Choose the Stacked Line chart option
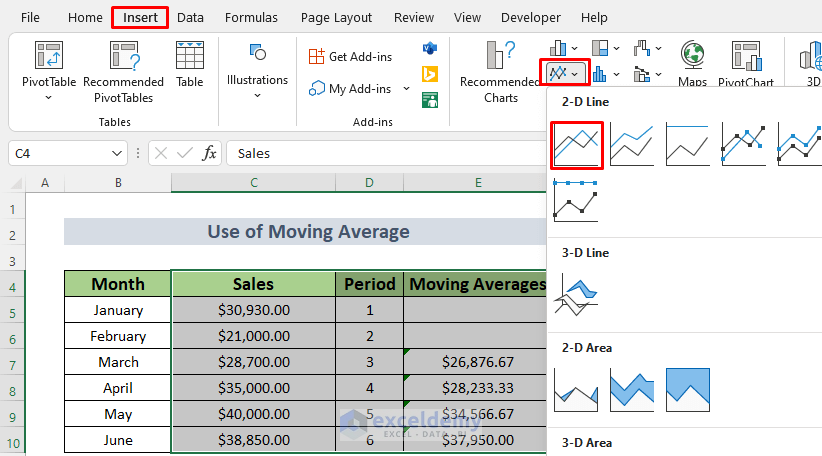 click(631, 145)
